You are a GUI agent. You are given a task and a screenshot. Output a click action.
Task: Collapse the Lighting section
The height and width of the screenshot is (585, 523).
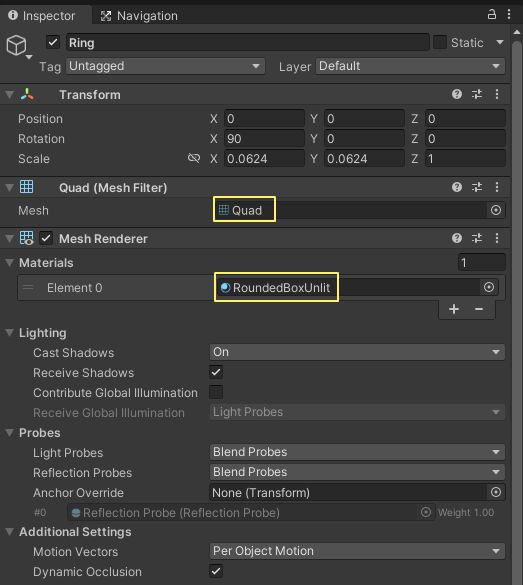click(x=10, y=333)
